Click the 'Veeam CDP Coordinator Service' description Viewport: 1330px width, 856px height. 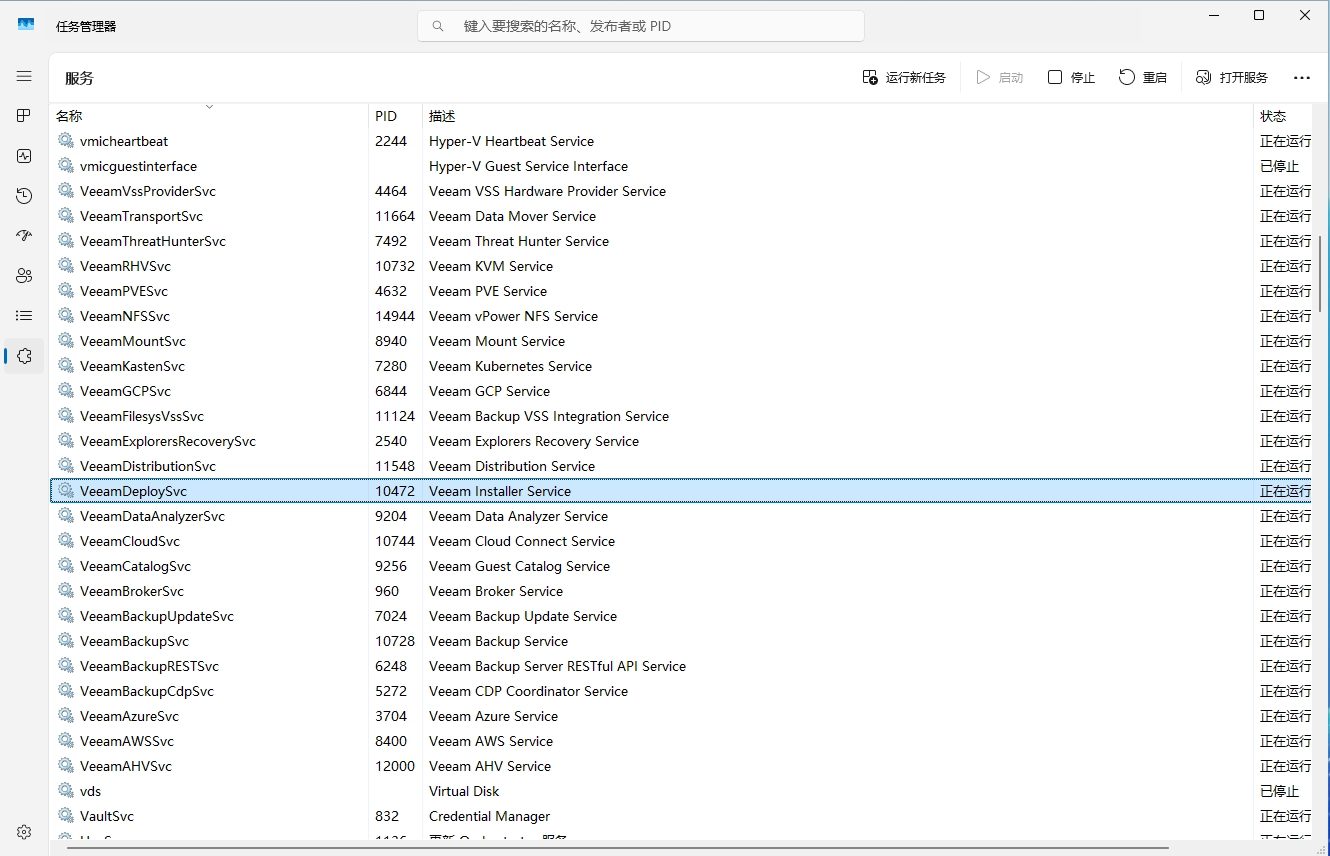(x=528, y=691)
